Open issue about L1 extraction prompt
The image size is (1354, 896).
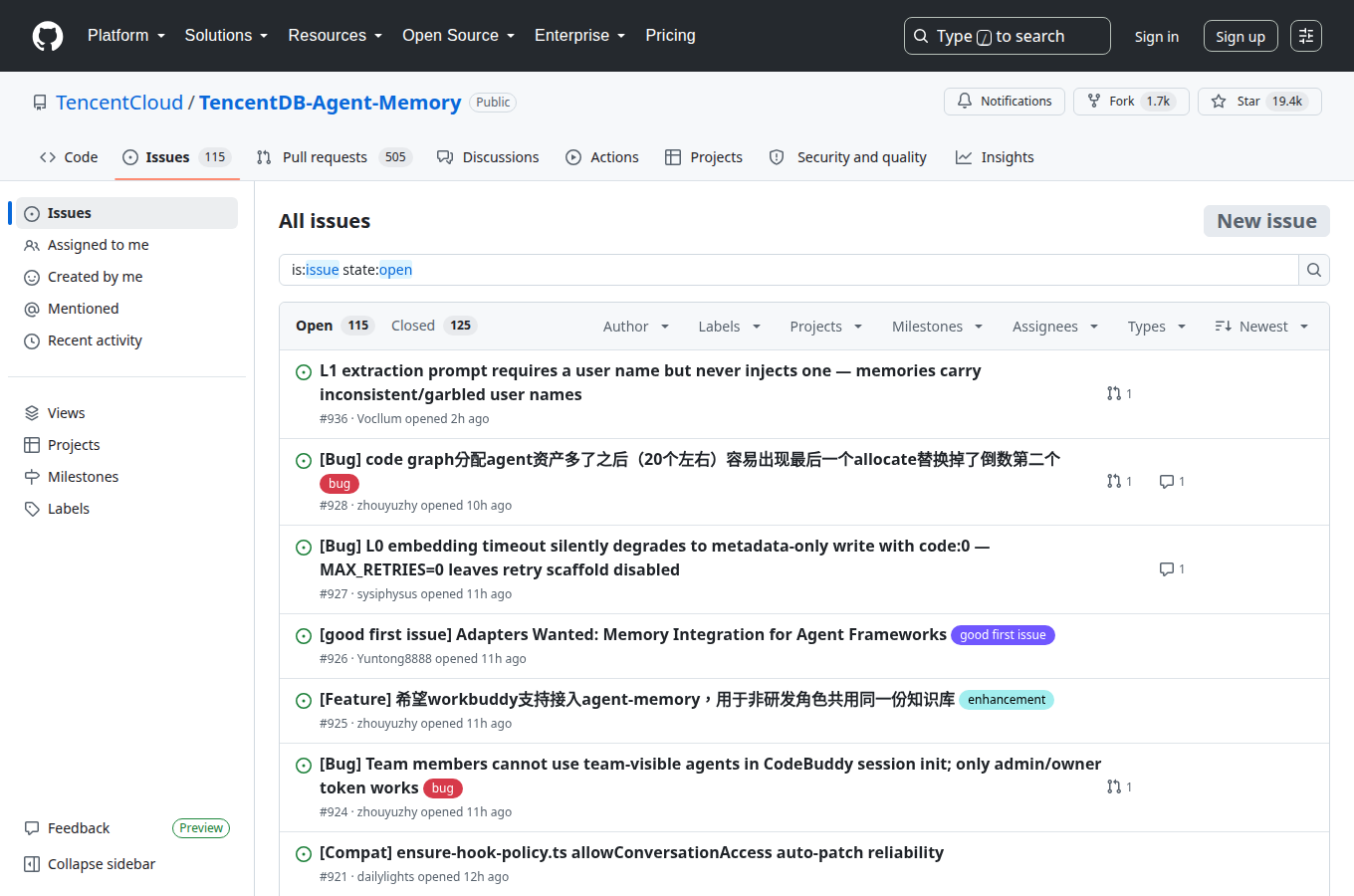pyautogui.click(x=650, y=382)
